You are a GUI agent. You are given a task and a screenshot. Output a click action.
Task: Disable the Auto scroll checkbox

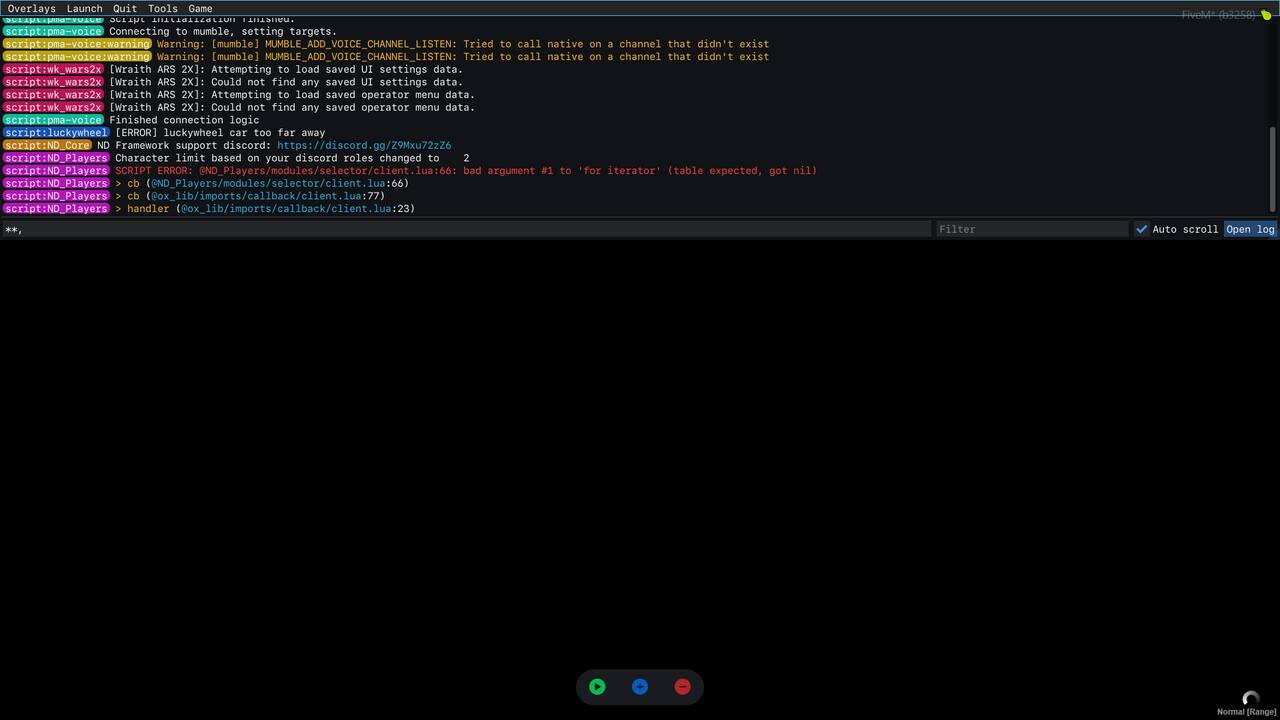pos(1141,229)
